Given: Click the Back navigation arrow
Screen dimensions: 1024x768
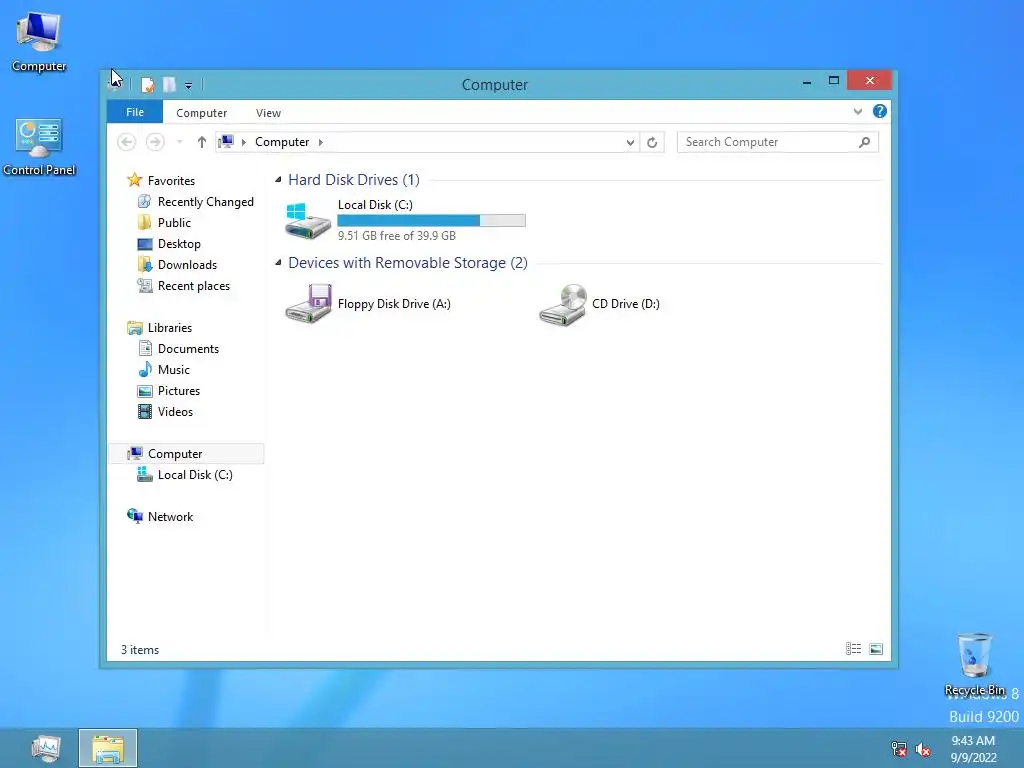Looking at the screenshot, I should [127, 142].
